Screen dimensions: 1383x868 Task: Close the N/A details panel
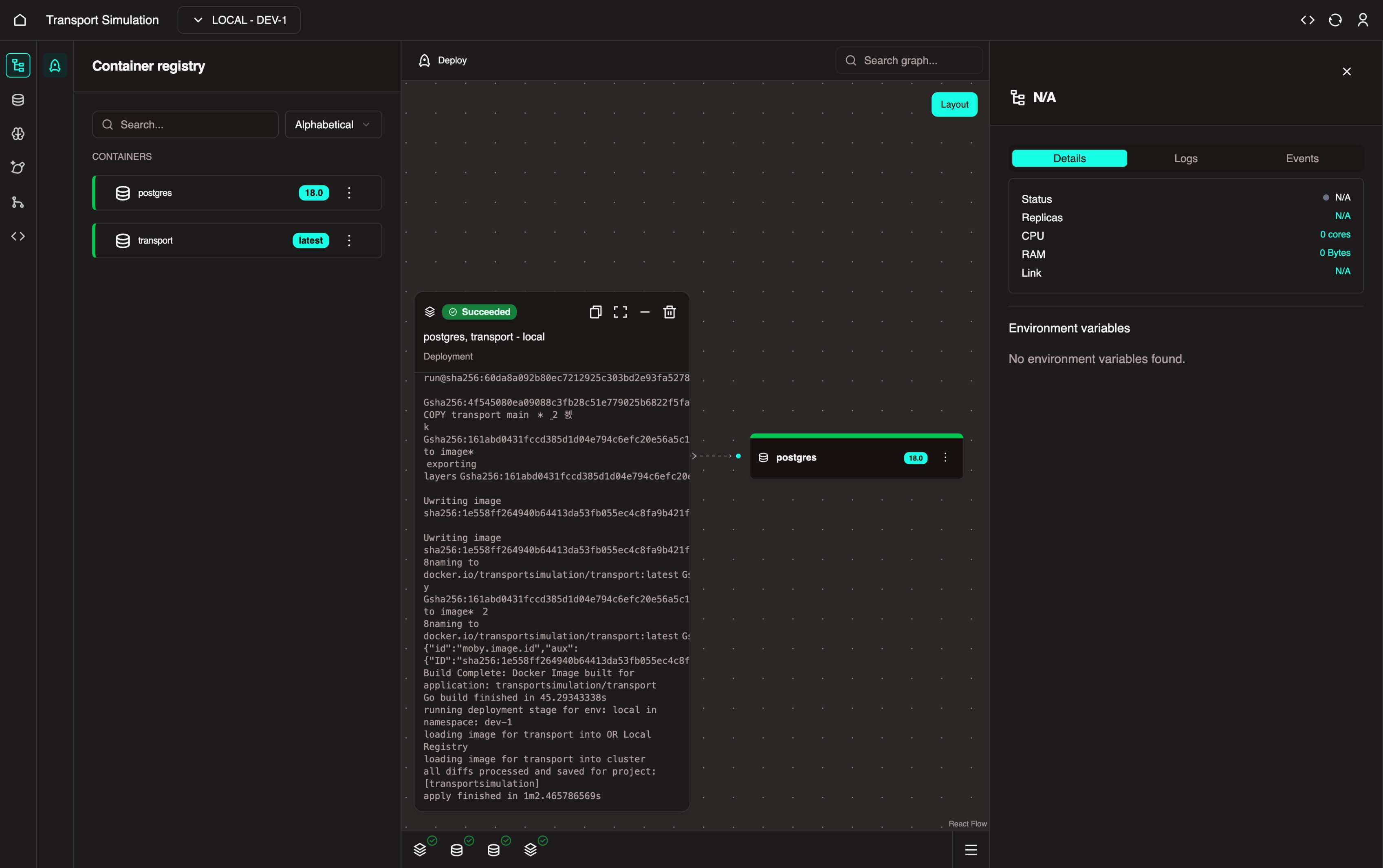point(1347,72)
